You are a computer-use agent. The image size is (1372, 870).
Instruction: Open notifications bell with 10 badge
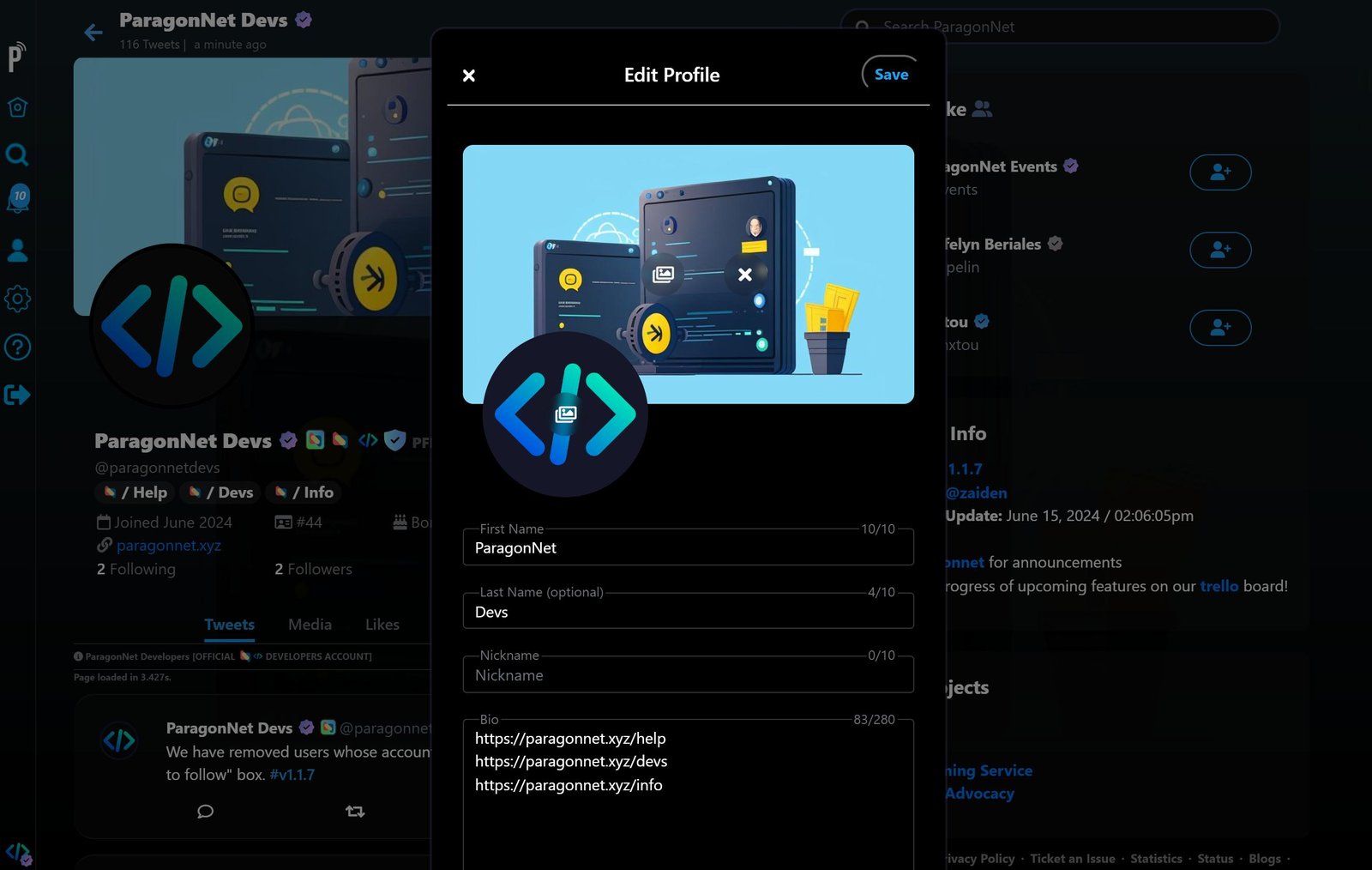17,200
